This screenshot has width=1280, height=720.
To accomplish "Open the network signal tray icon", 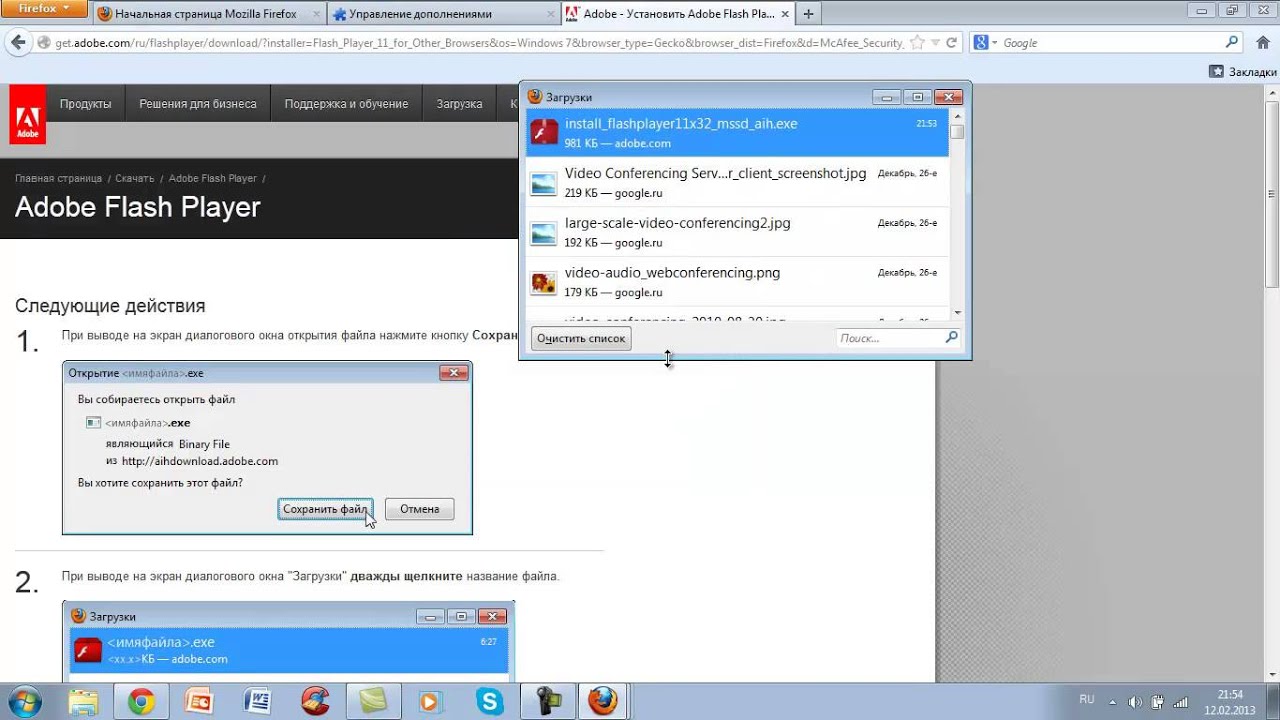I will click(x=1182, y=702).
